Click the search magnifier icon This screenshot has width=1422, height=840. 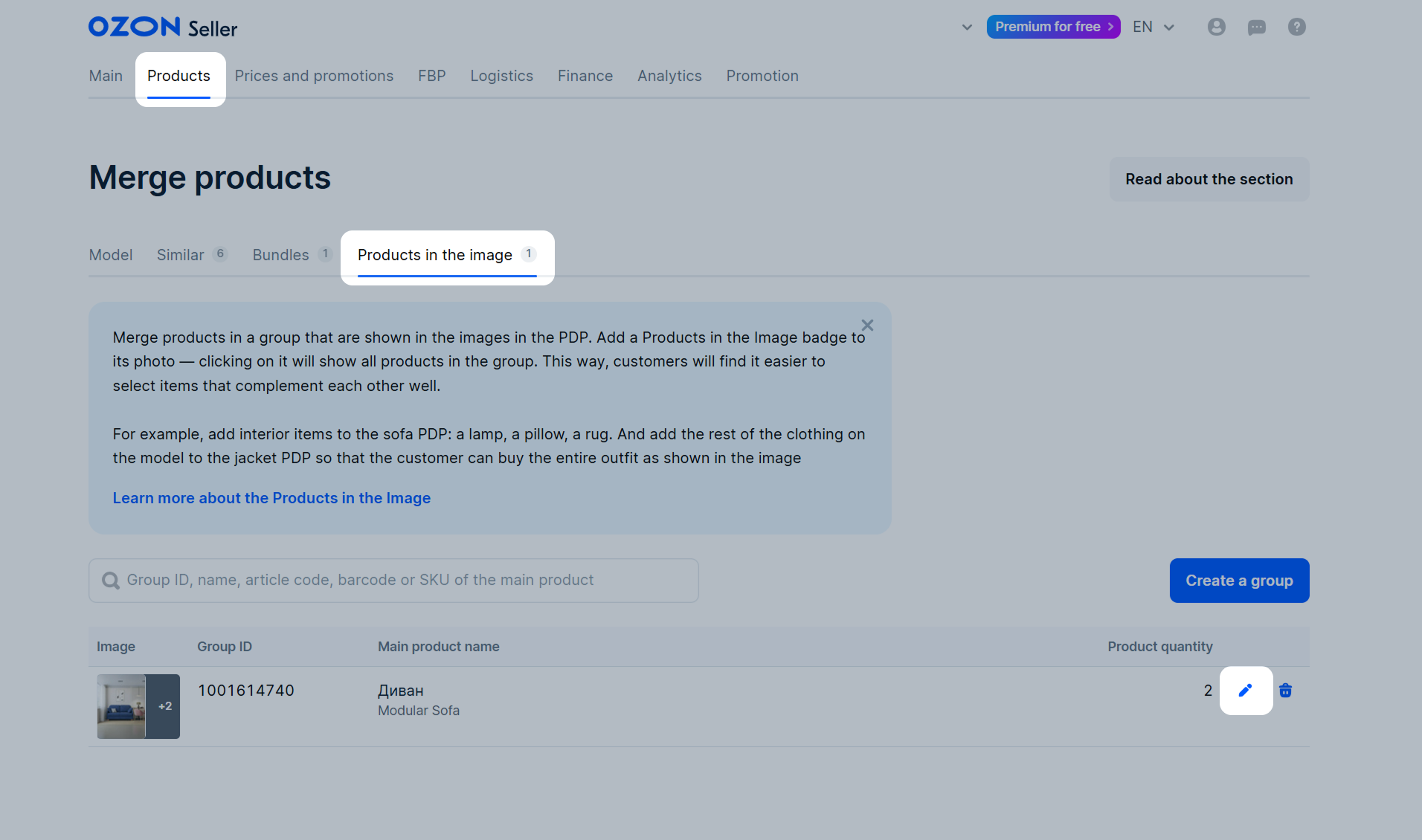[x=111, y=581]
